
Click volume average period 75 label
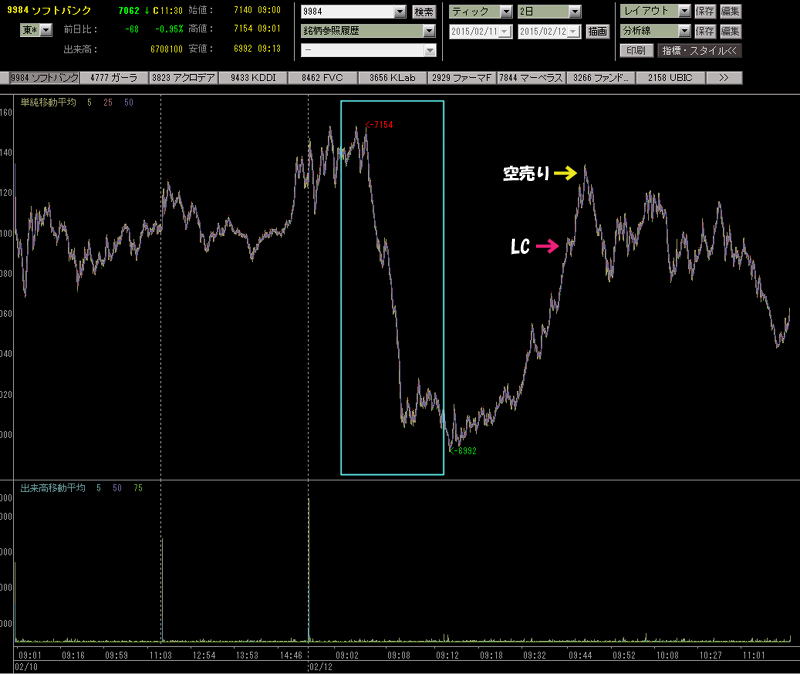(138, 488)
